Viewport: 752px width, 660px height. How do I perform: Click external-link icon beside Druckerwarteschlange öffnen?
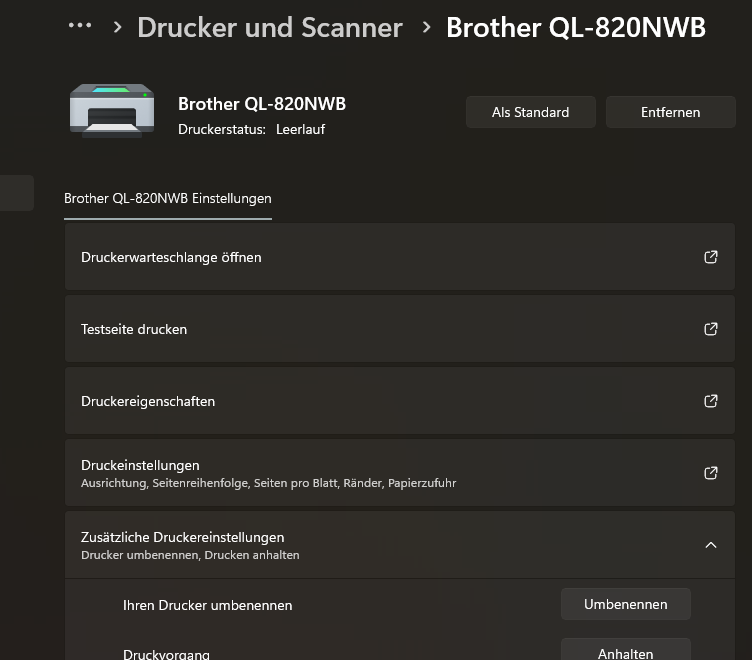(711, 257)
